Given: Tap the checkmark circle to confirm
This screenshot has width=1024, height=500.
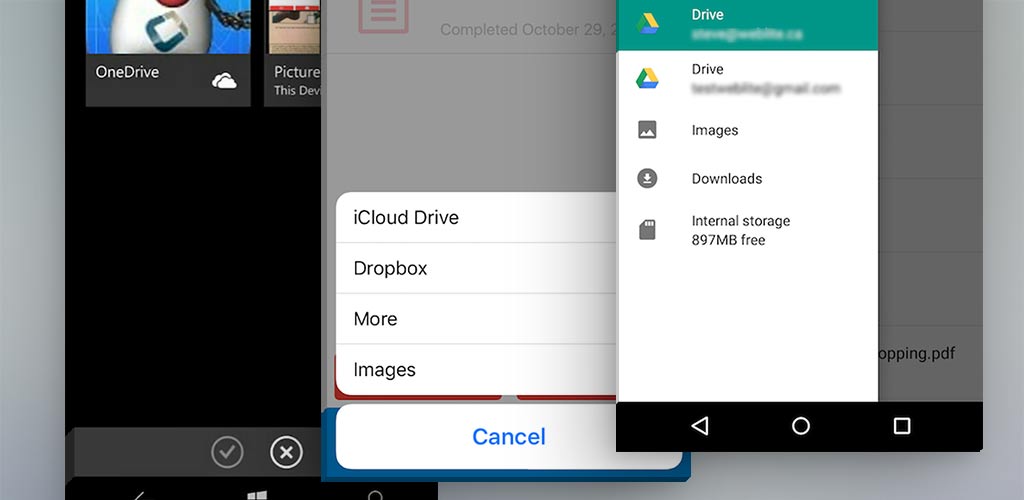Looking at the screenshot, I should coord(227,453).
